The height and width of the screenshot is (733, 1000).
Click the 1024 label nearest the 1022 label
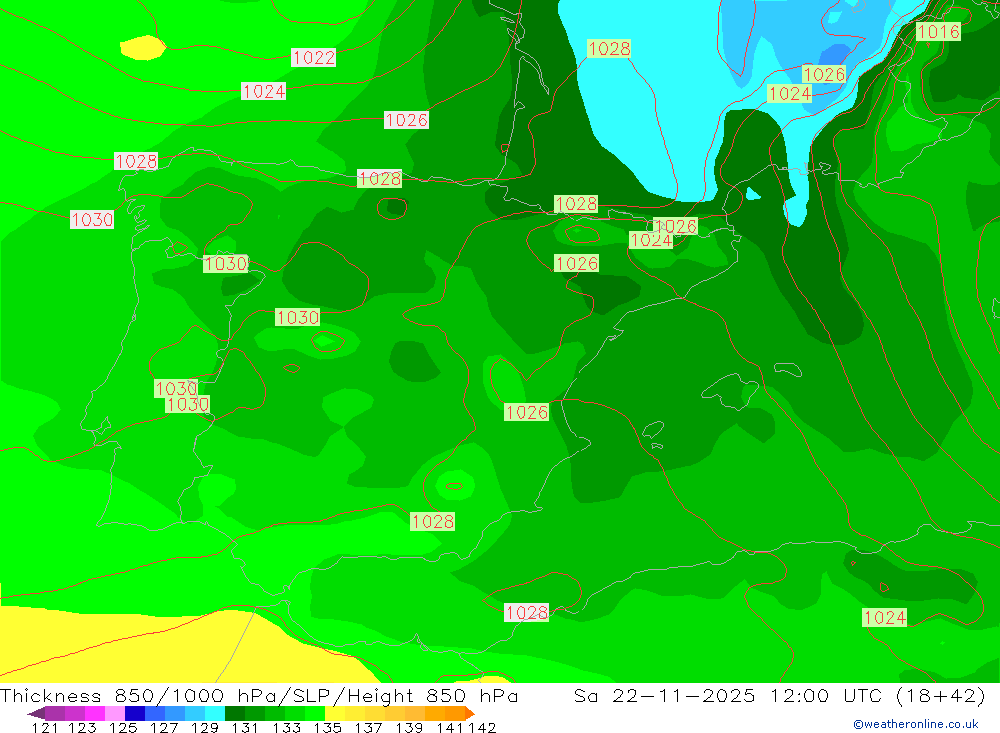coord(263,91)
